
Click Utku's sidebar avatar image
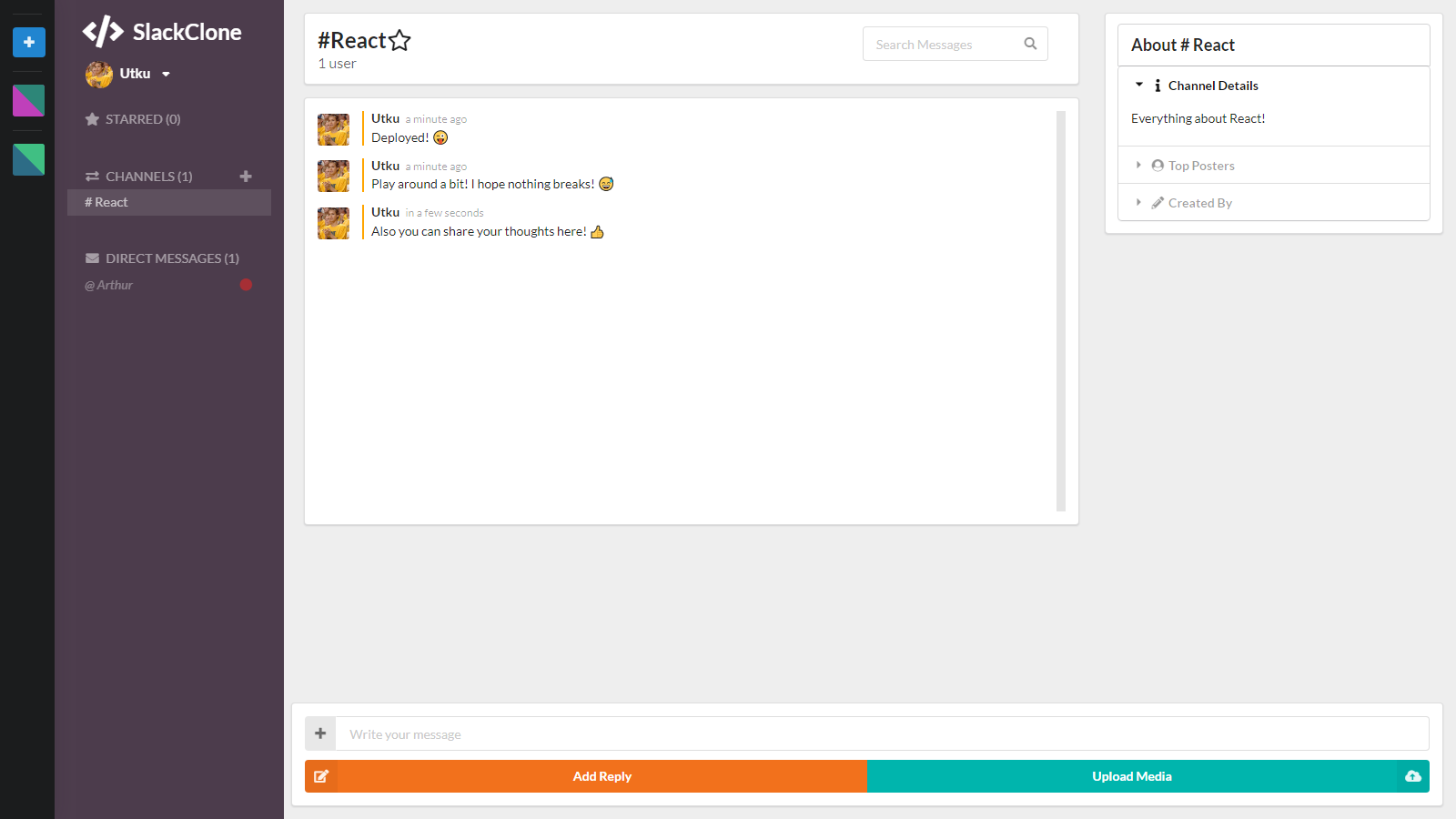tap(98, 74)
